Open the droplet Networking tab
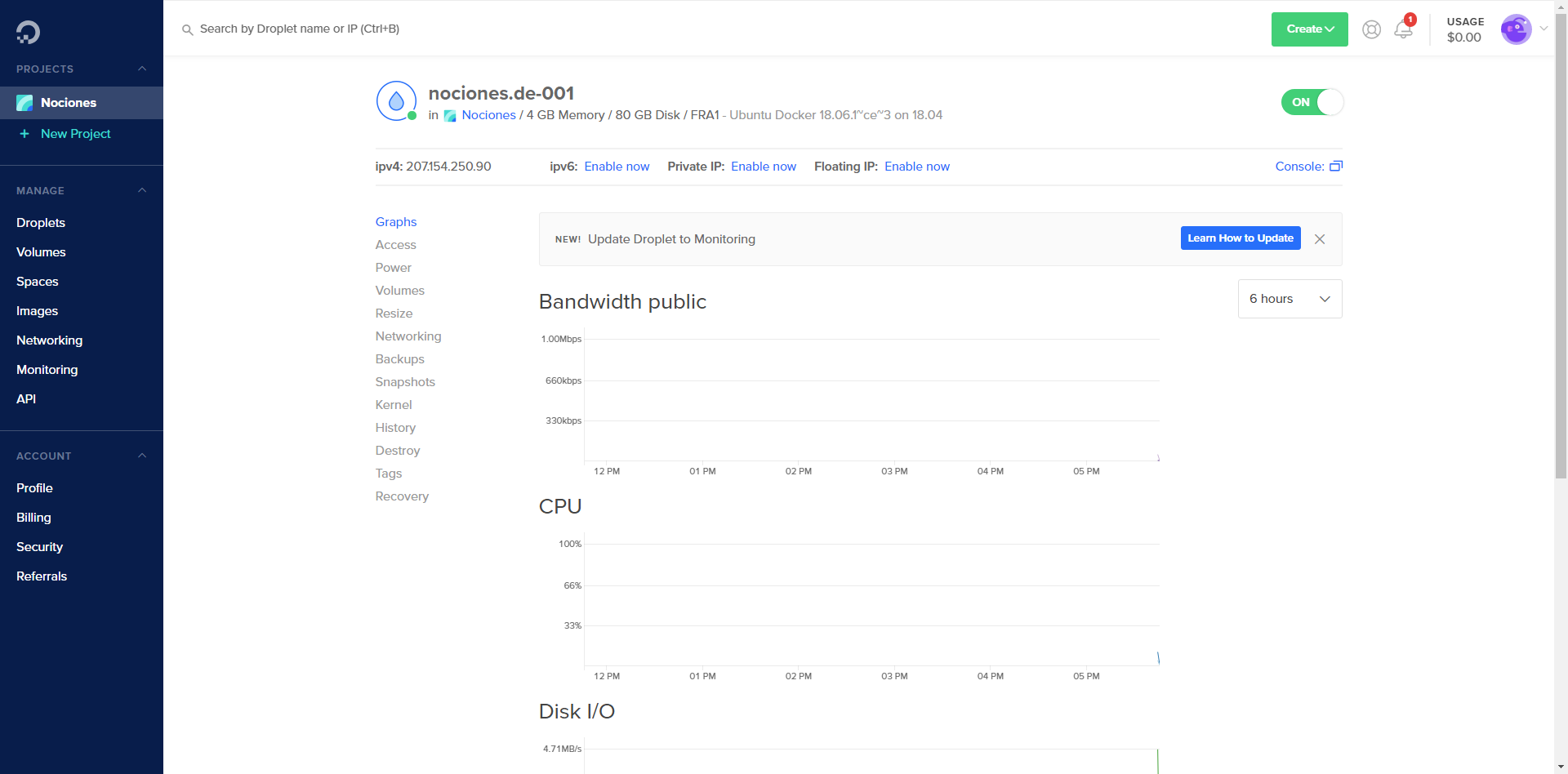Screen dimensions: 1568x774 pyautogui.click(x=408, y=336)
